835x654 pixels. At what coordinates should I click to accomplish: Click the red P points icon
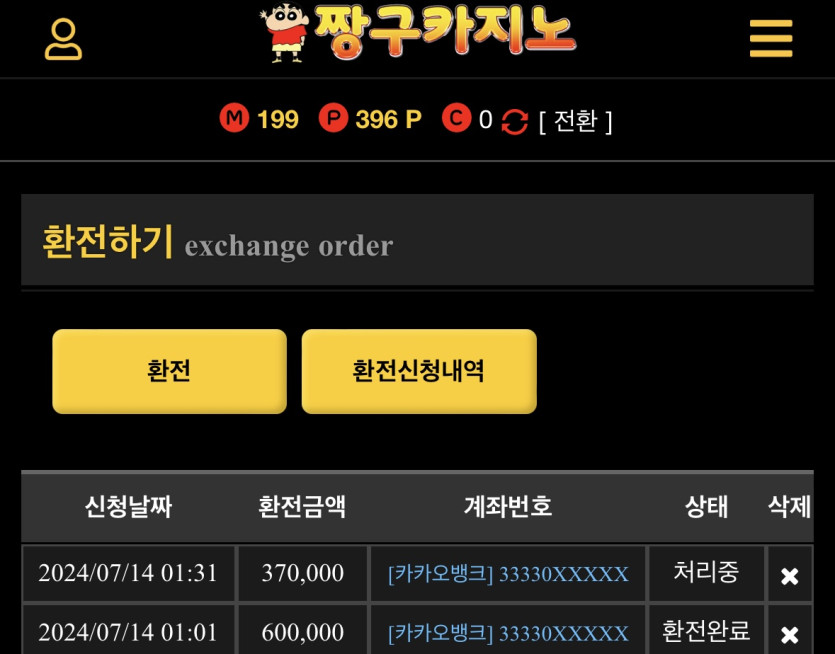click(x=333, y=118)
